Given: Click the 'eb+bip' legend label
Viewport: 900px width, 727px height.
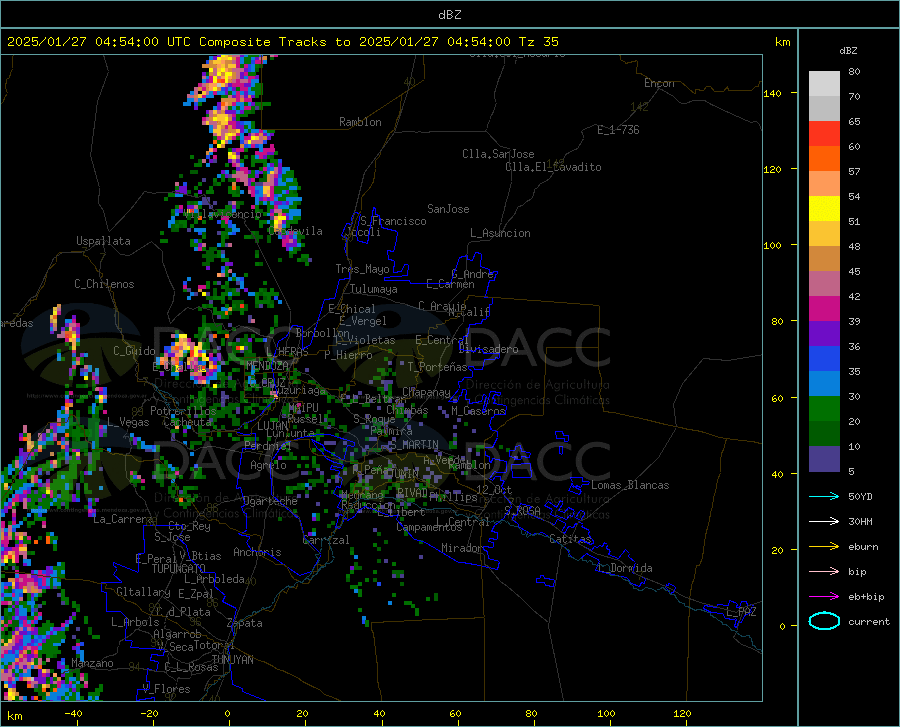Looking at the screenshot, I should pyautogui.click(x=866, y=597).
